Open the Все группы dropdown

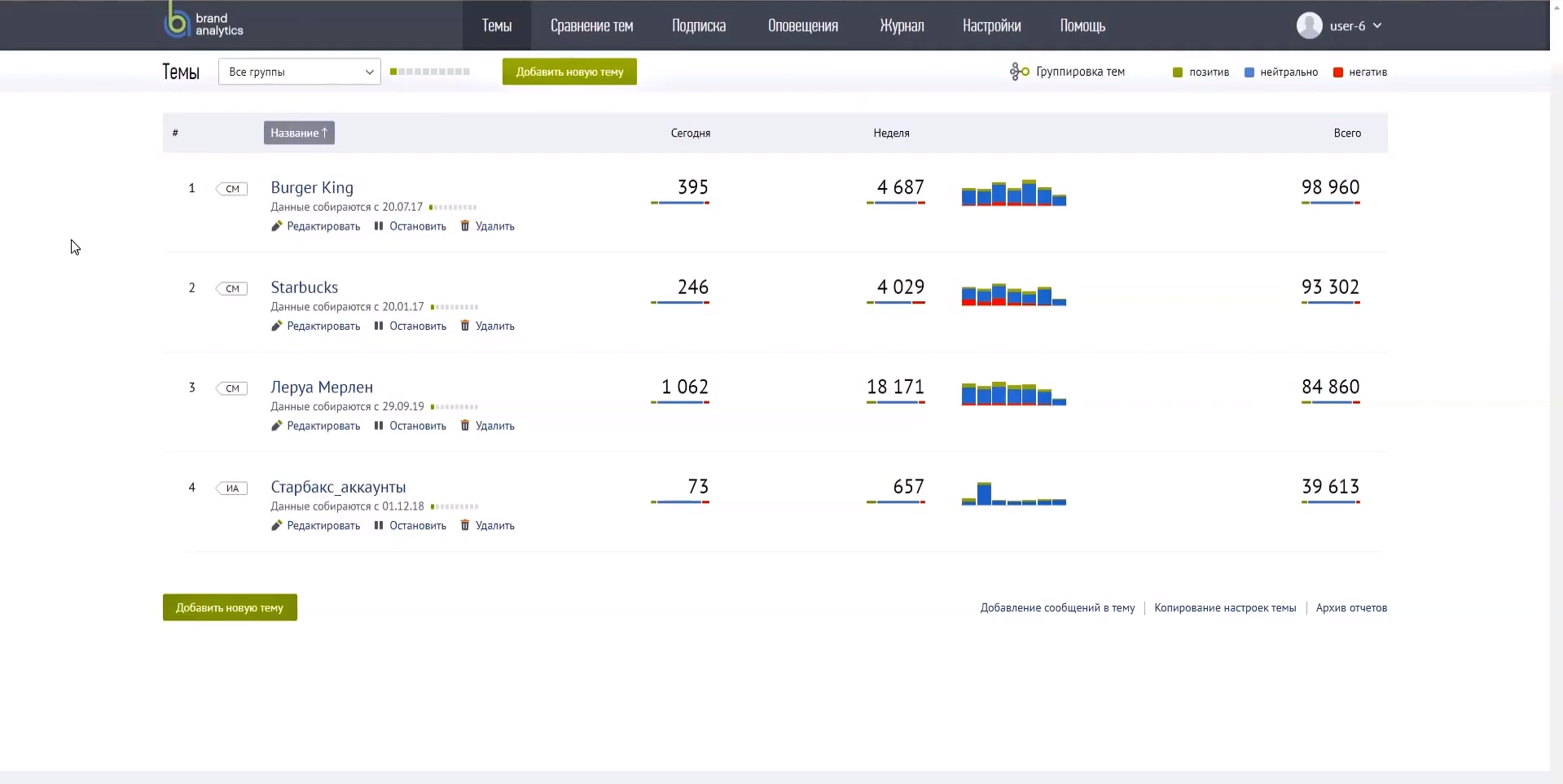[x=300, y=72]
